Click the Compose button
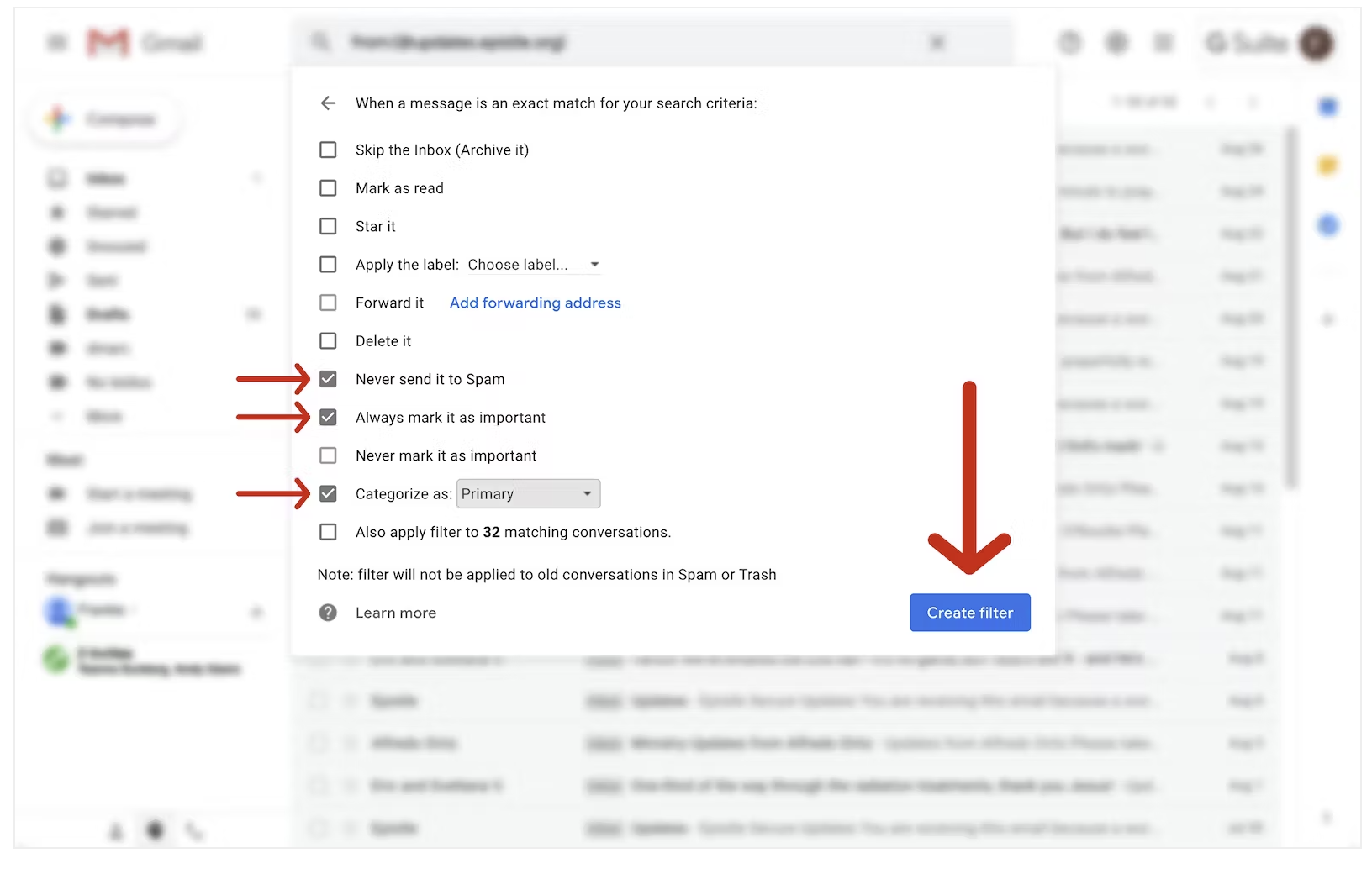 105,119
